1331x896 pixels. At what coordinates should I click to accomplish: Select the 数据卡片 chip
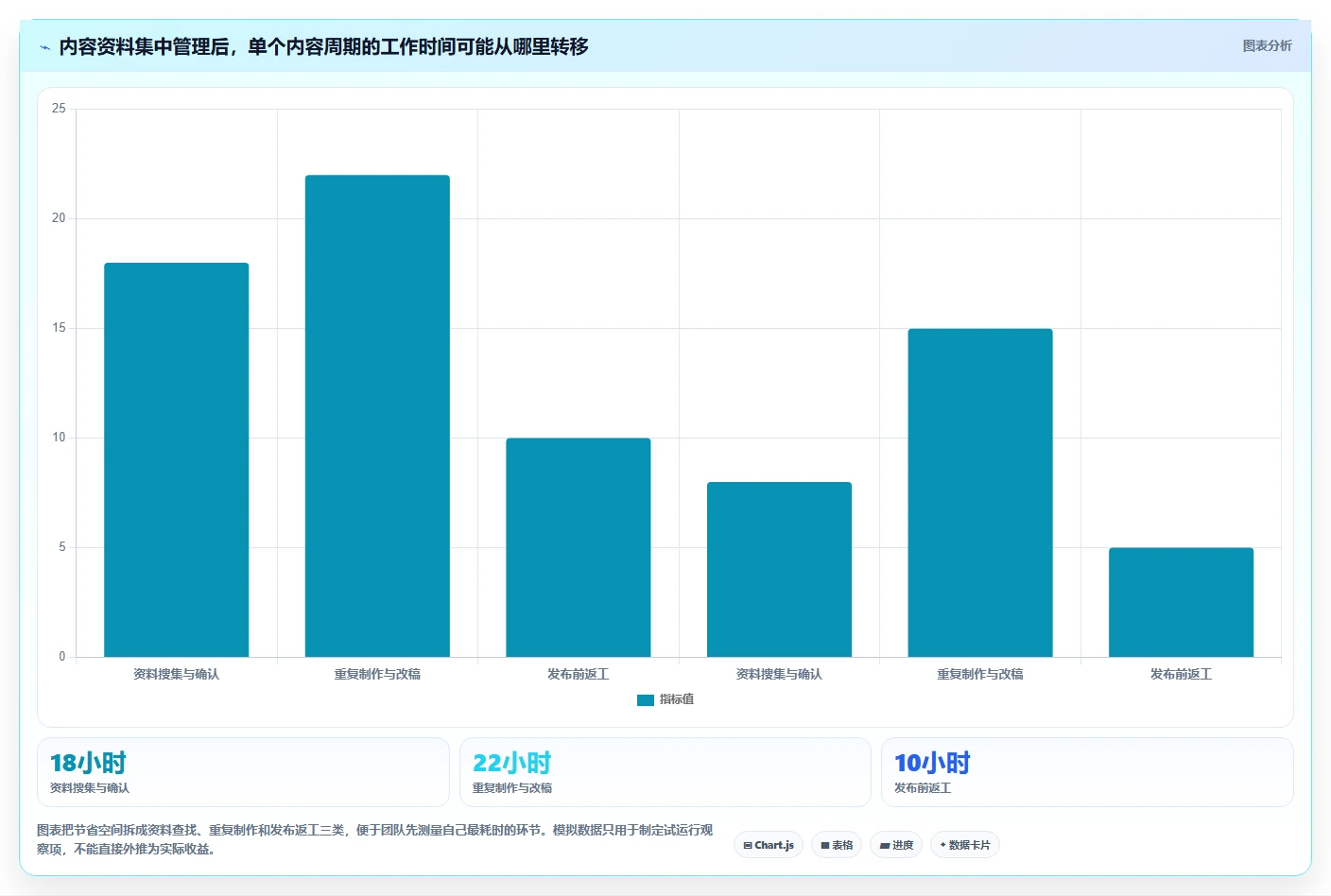tap(965, 845)
